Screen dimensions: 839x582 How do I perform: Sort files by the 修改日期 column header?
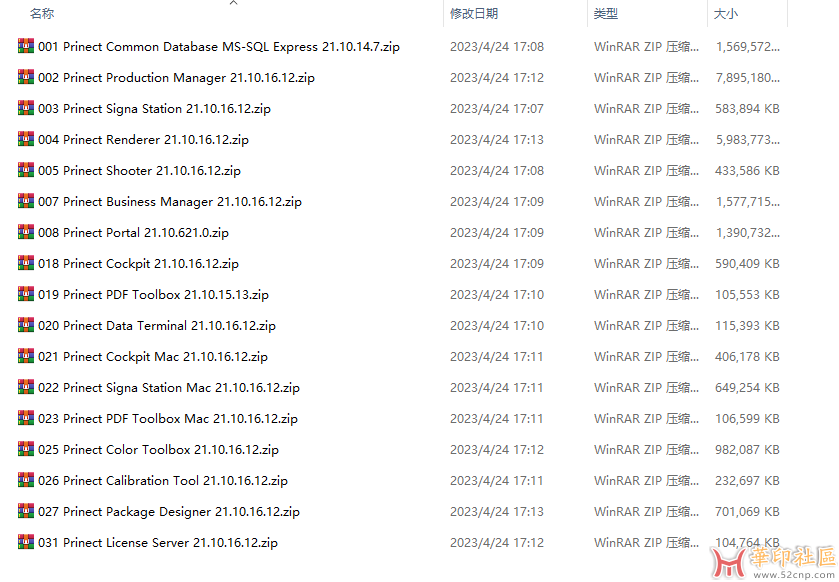(x=474, y=13)
